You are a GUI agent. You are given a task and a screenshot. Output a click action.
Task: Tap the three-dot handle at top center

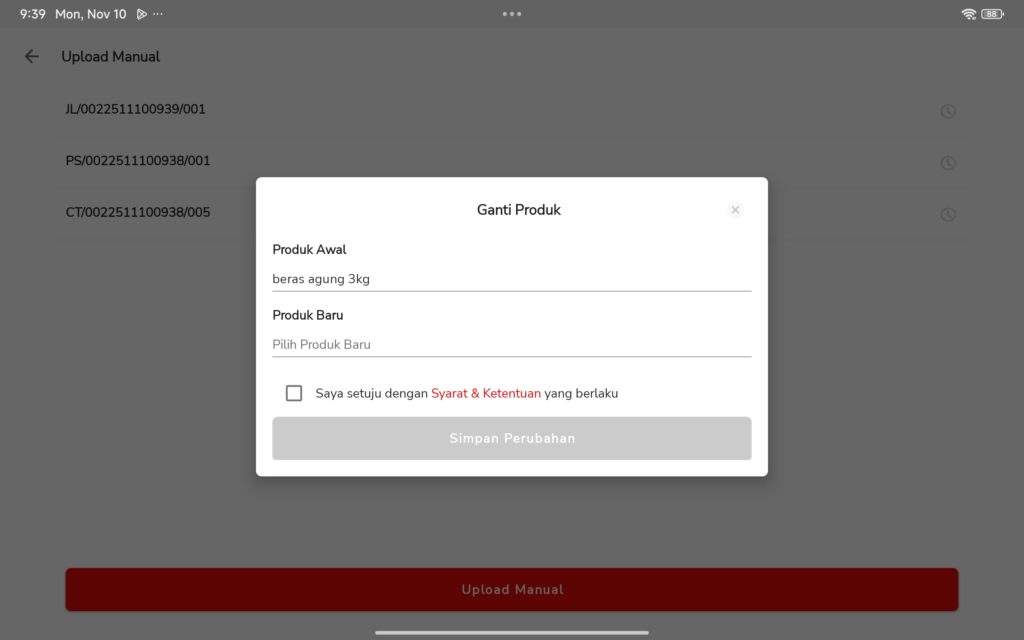coord(512,14)
